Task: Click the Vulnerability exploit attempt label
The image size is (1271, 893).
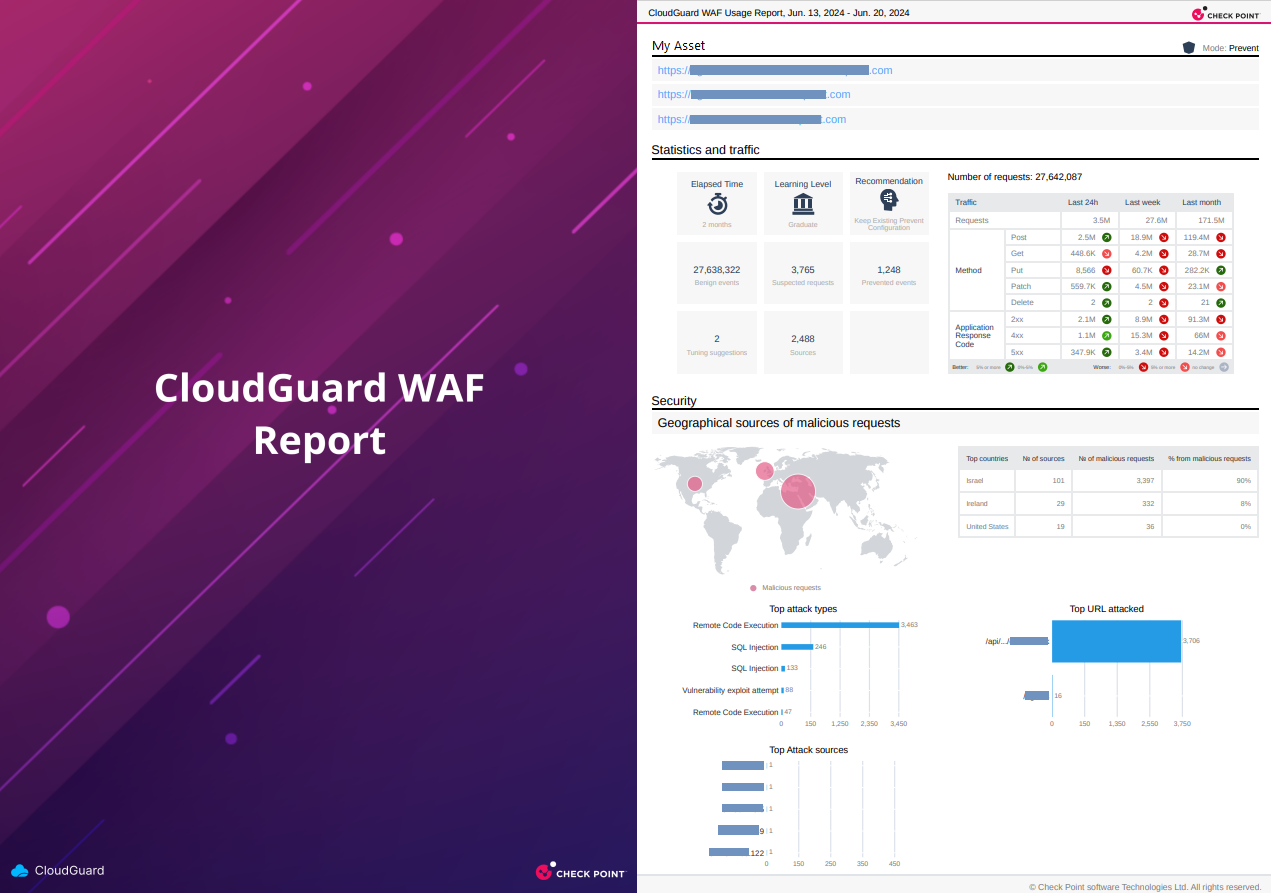Action: coord(730,690)
